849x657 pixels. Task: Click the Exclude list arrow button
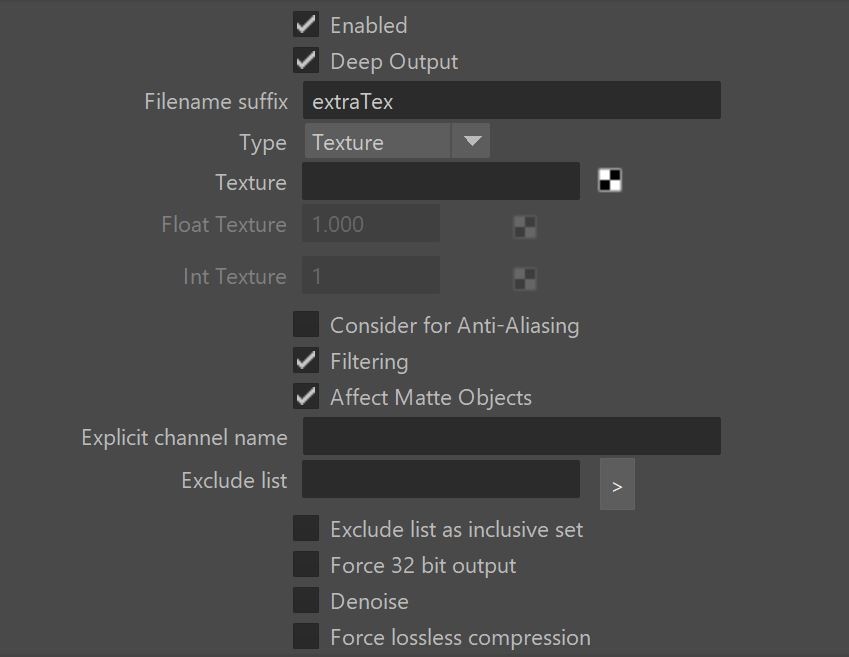coord(617,484)
